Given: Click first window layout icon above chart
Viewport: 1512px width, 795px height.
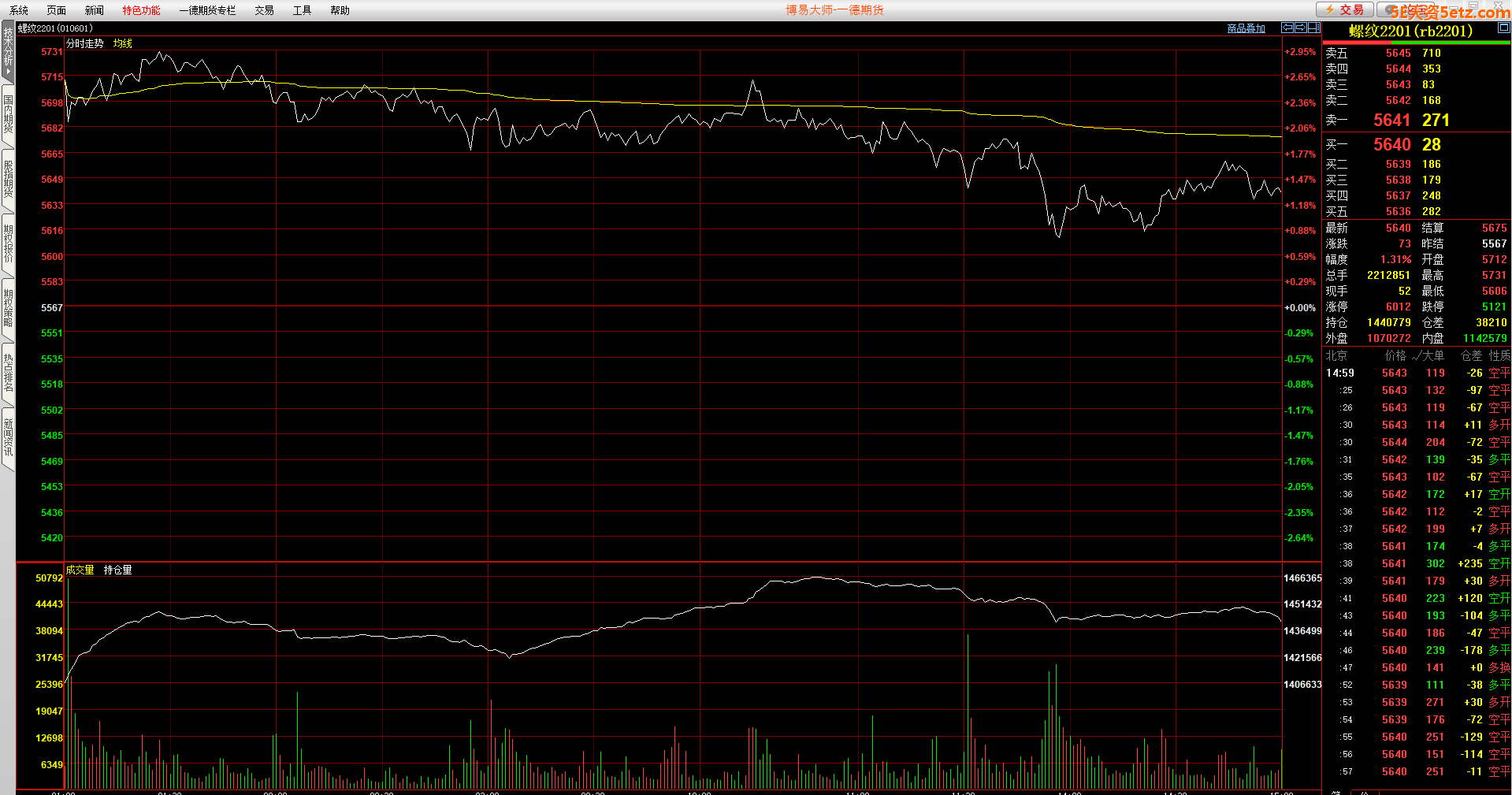Looking at the screenshot, I should coord(1287,28).
